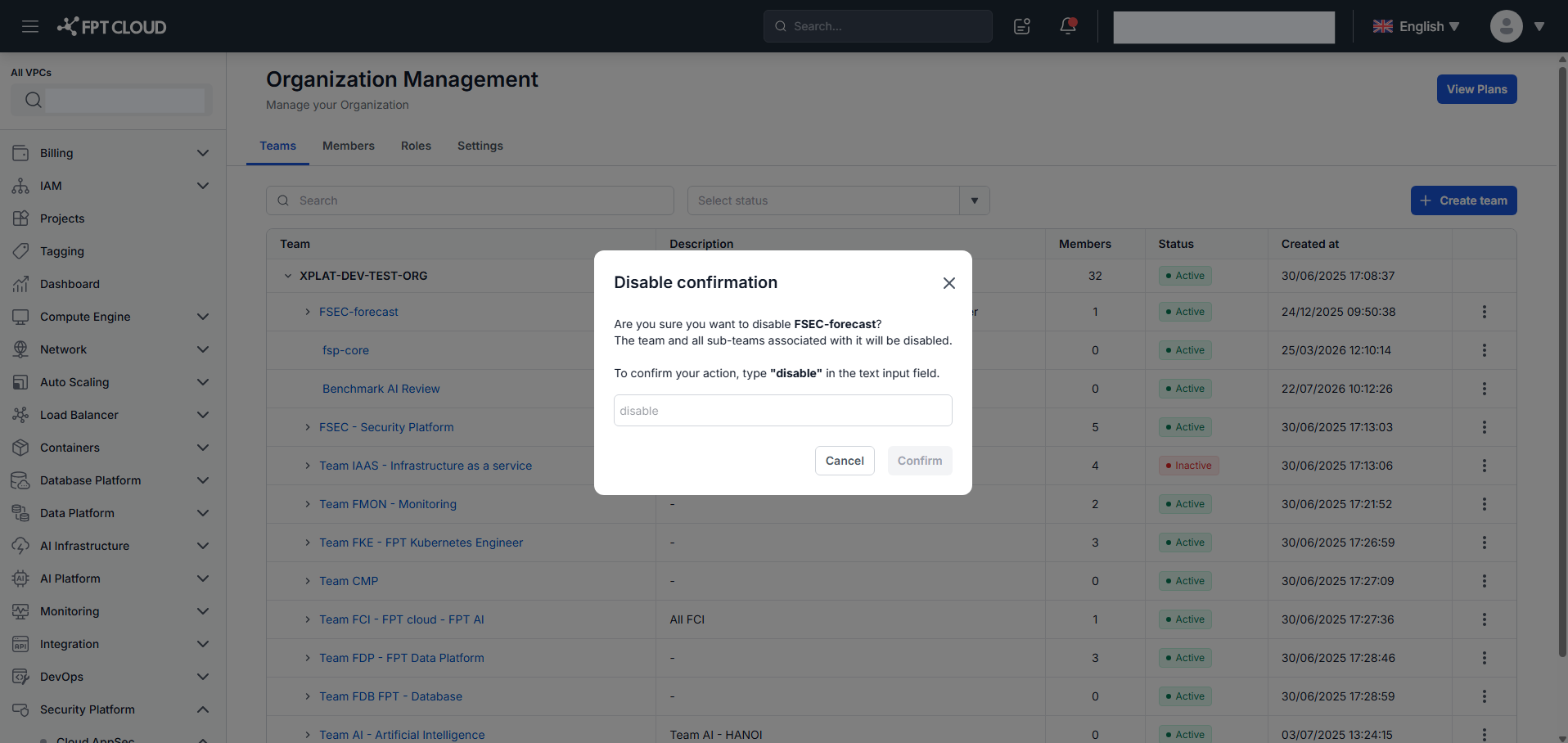Click the AI Infrastructure sidebar icon

click(x=20, y=546)
